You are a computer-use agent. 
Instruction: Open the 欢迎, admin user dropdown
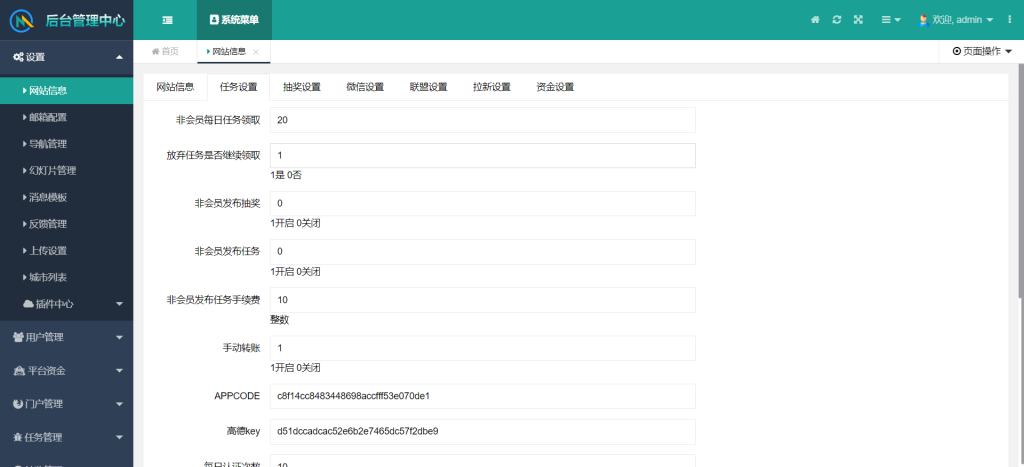coord(956,20)
